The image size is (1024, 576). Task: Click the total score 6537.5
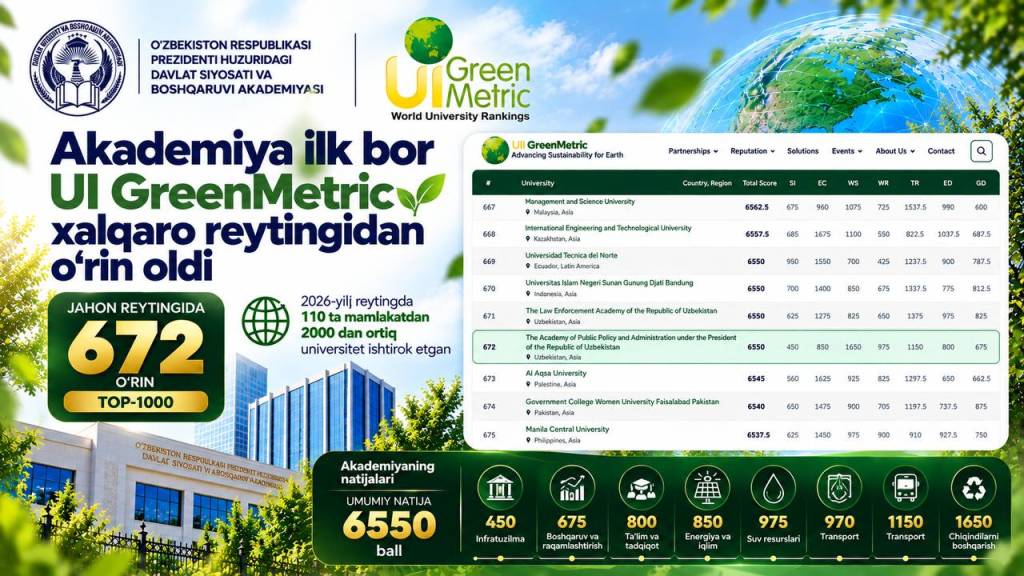click(x=758, y=435)
